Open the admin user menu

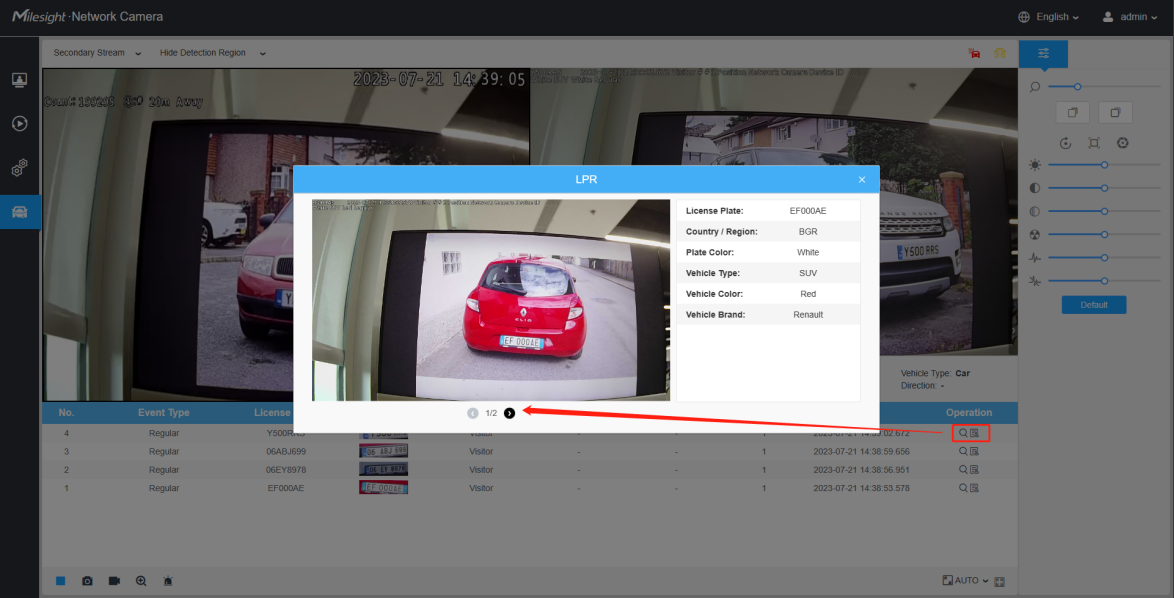click(x=1130, y=16)
